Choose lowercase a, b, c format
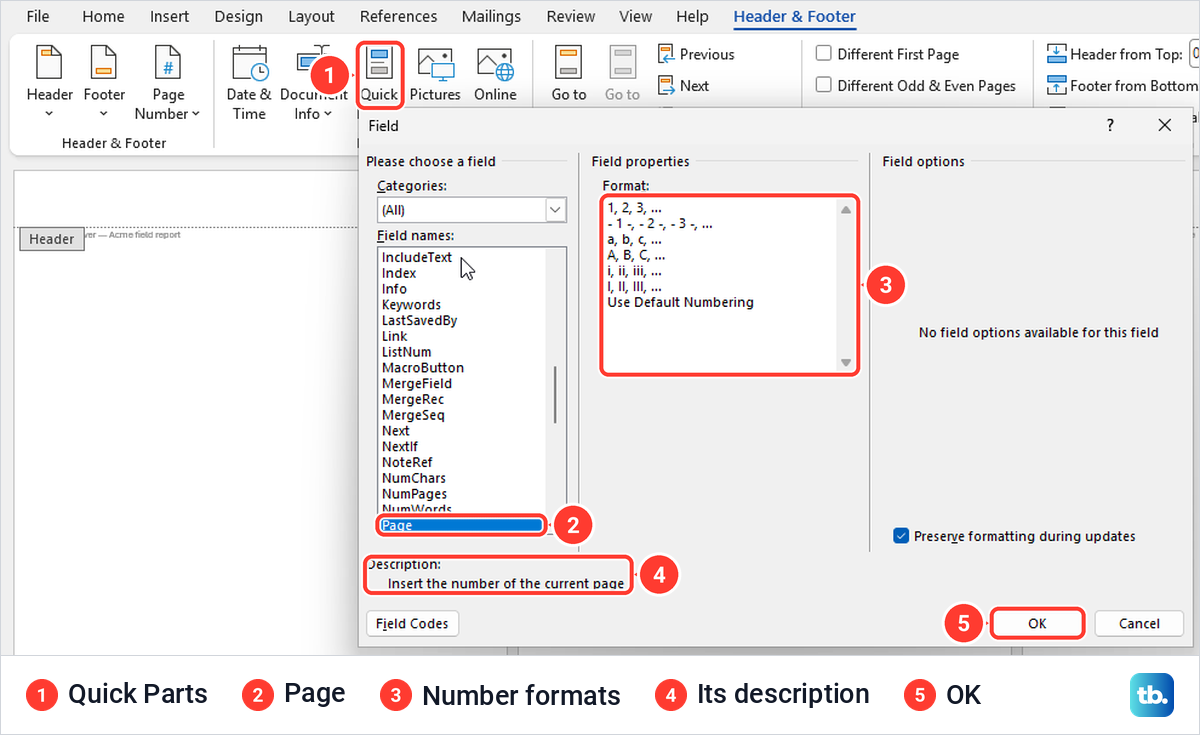Screen dimensions: 1200x735 click(x=634, y=240)
